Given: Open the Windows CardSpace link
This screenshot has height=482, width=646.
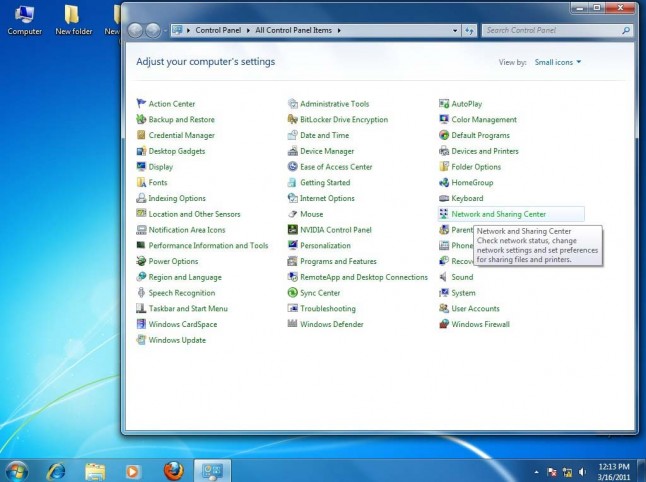Looking at the screenshot, I should click(183, 324).
